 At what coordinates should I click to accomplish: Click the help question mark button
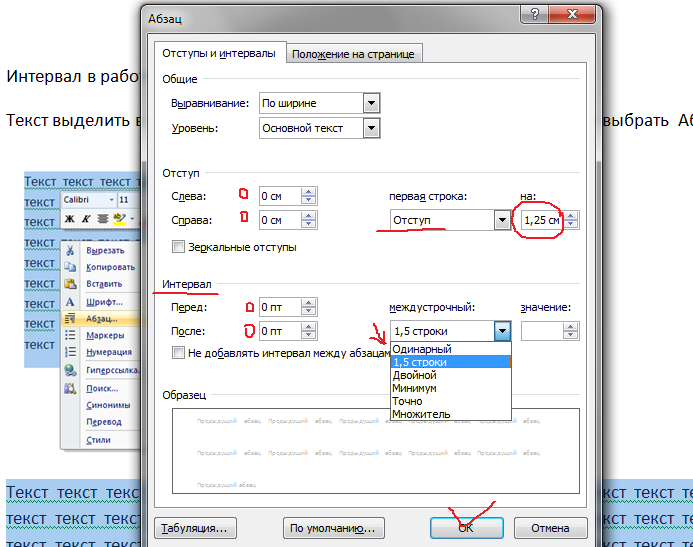[534, 14]
